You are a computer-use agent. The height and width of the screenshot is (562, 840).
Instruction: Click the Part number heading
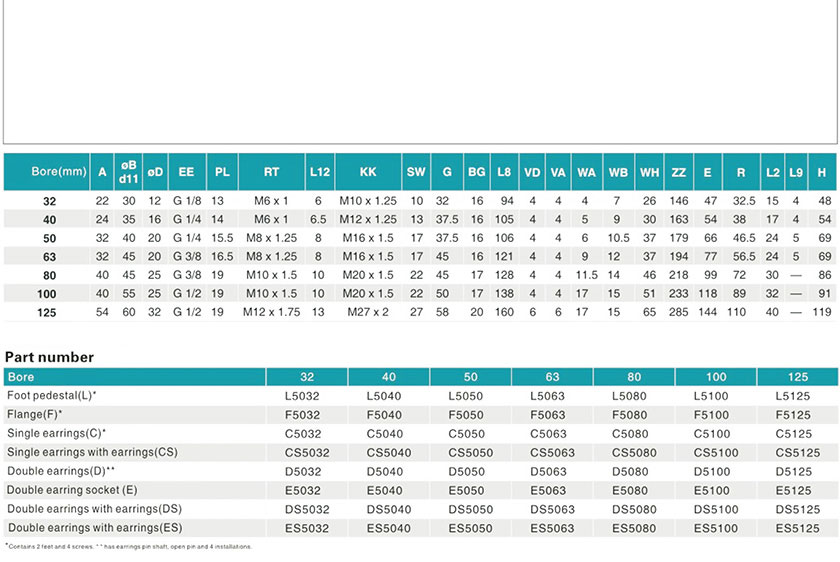pos(50,357)
